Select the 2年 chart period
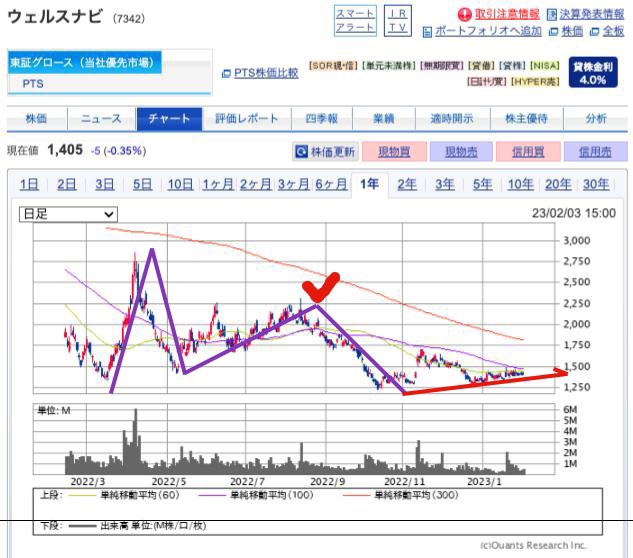 pos(407,185)
